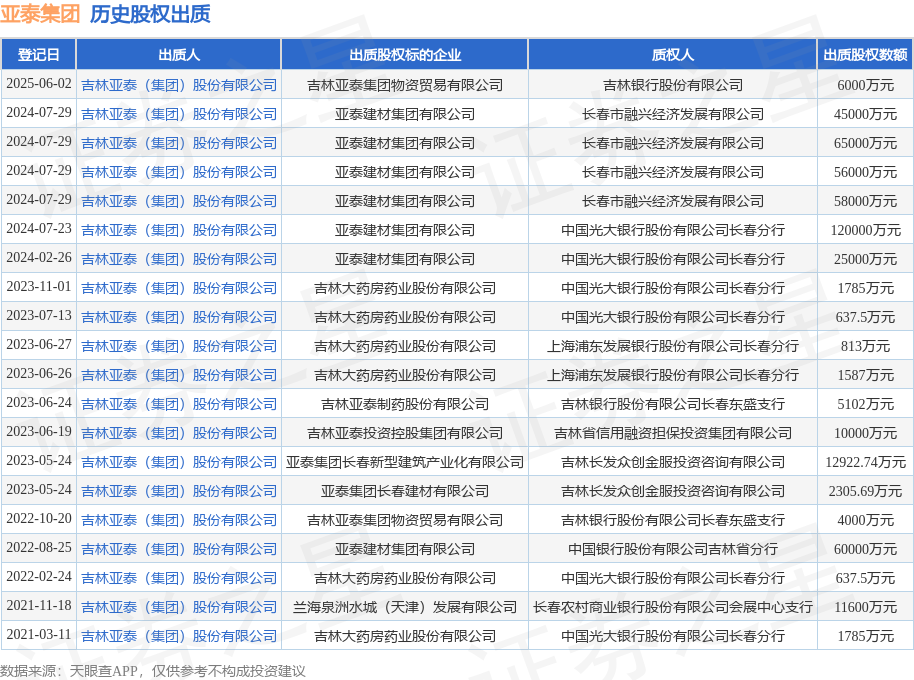Open the pledgor link in the 2023-06-27 row
The height and width of the screenshot is (680, 914).
tap(179, 346)
